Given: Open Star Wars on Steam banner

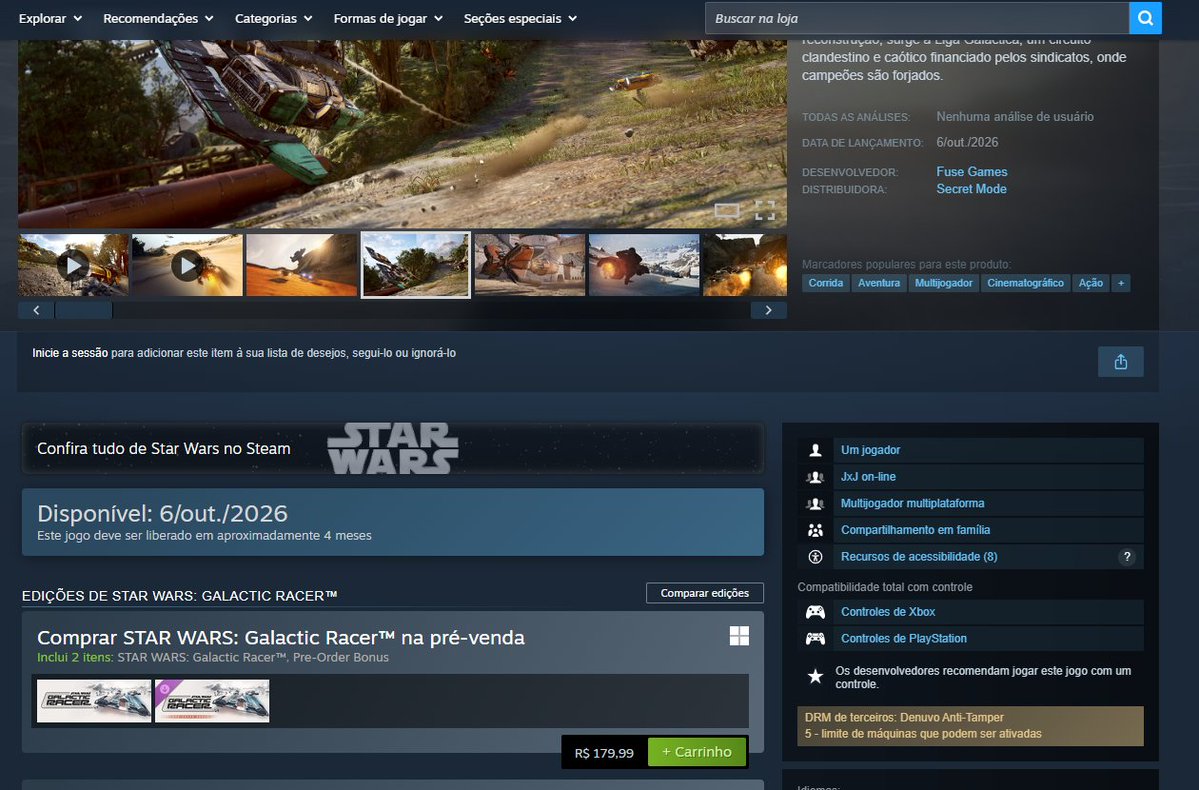Looking at the screenshot, I should pos(392,449).
